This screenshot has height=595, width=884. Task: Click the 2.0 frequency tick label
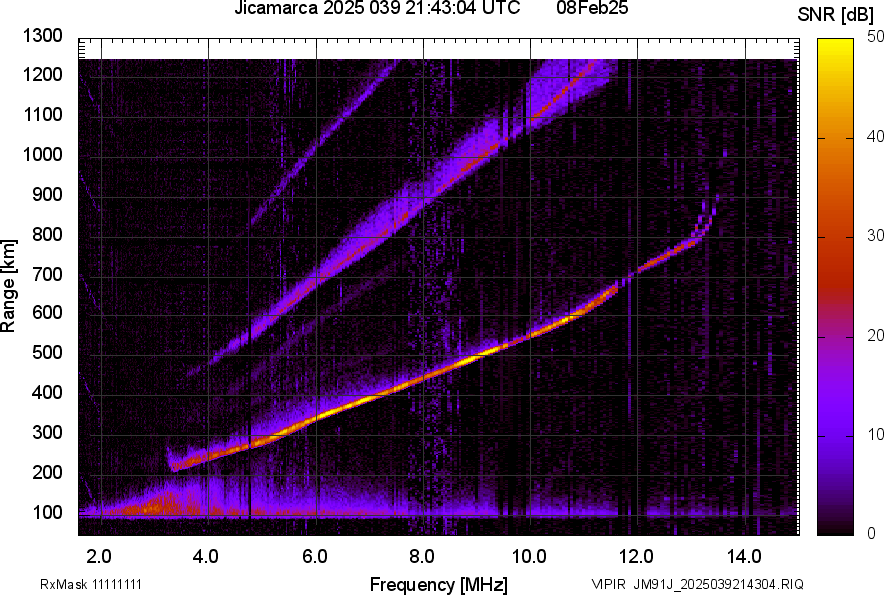click(99, 555)
